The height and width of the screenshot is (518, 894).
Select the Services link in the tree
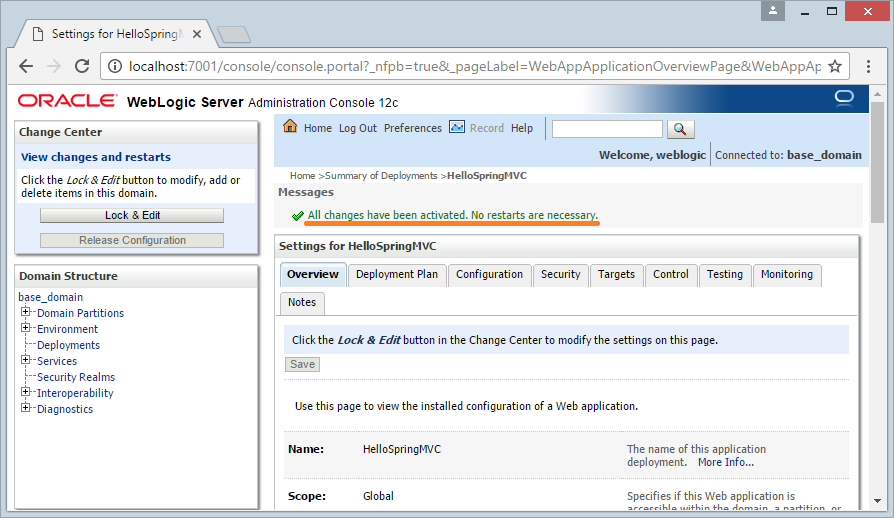(x=57, y=361)
